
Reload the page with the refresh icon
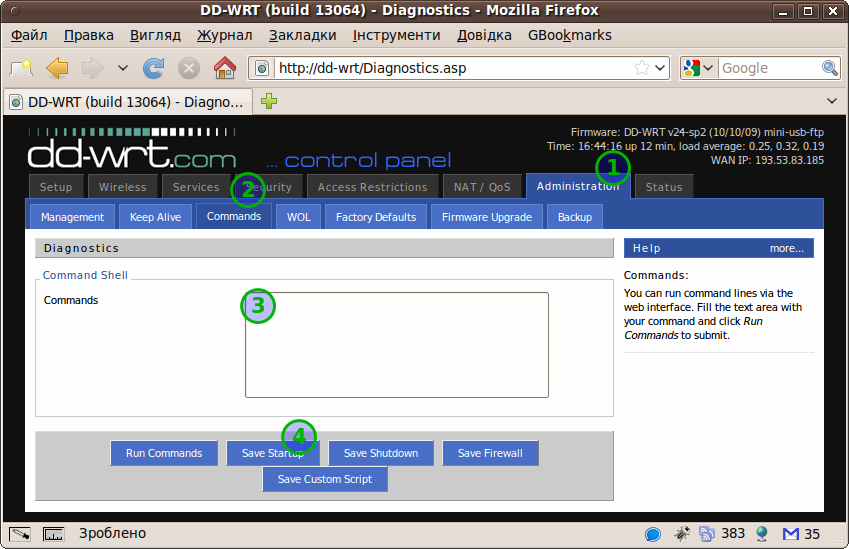click(x=154, y=68)
